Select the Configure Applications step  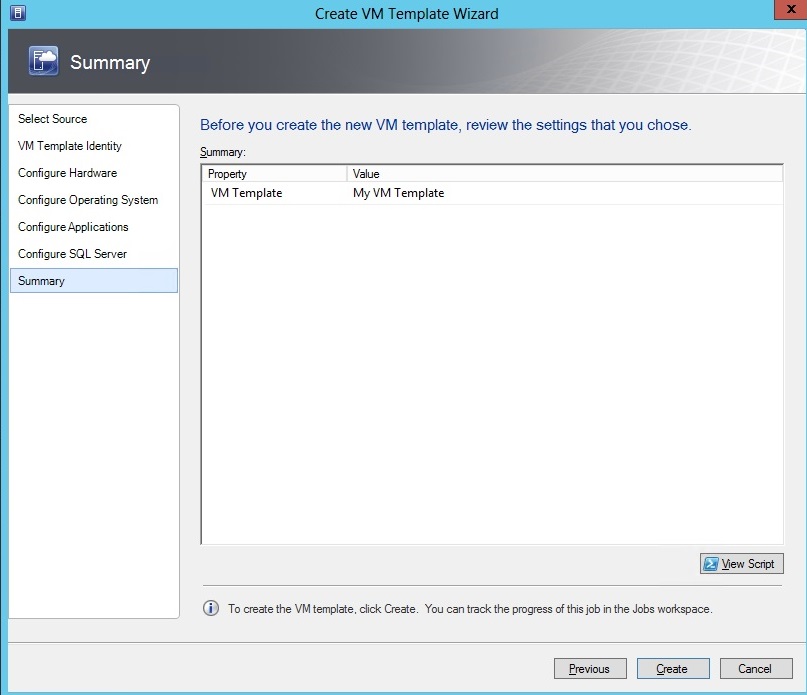[x=73, y=227]
